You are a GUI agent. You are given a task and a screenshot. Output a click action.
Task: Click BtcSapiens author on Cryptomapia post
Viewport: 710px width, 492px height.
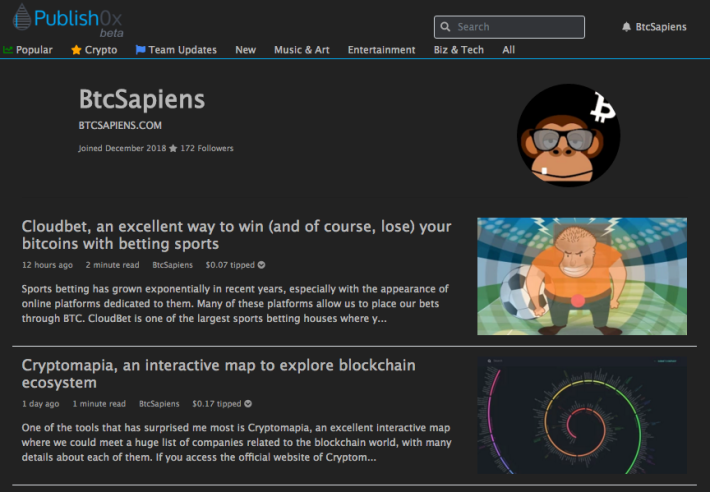click(x=159, y=403)
